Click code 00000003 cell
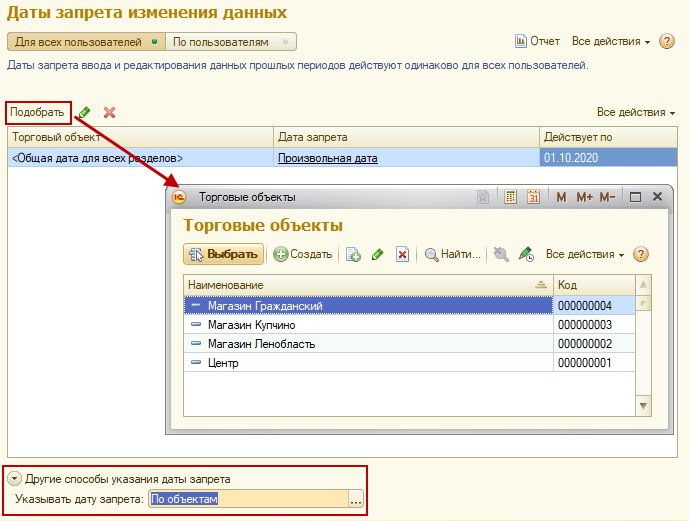This screenshot has height=521, width=689. coord(594,325)
